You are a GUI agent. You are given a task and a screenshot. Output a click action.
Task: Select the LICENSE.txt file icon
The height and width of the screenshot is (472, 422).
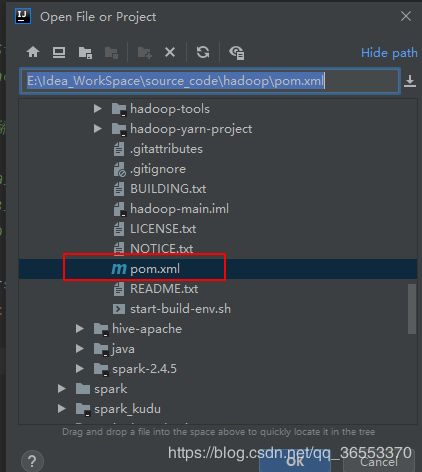pyautogui.click(x=119, y=229)
